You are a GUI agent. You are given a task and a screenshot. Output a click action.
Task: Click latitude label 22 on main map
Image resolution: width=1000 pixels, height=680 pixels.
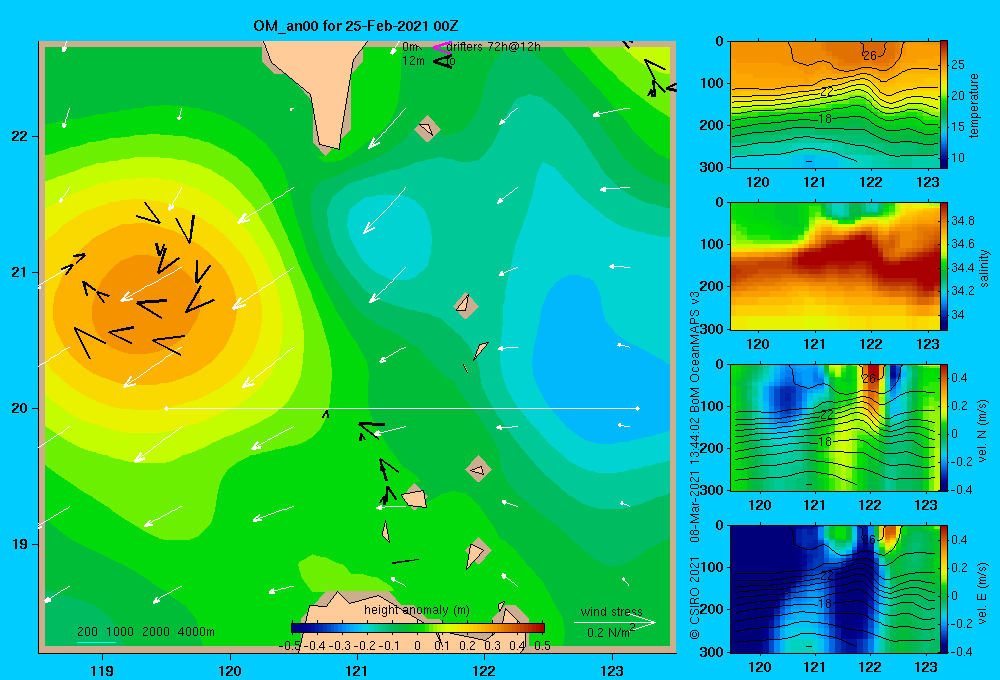(20, 136)
